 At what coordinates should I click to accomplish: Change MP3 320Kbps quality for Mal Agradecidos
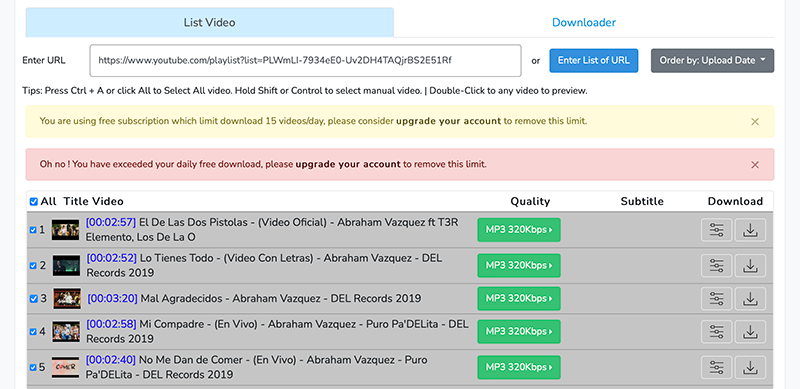pyautogui.click(x=519, y=299)
